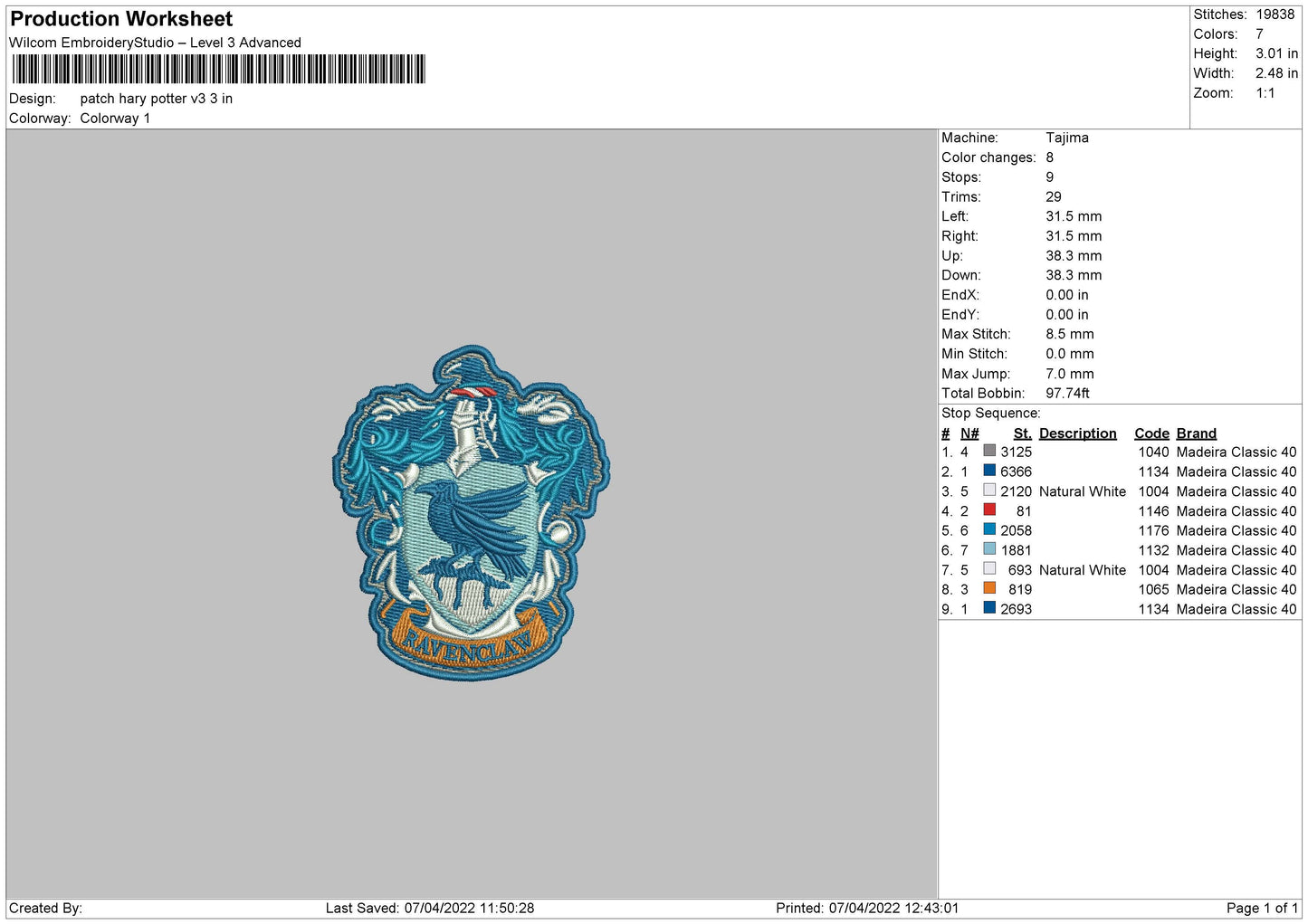Click the 'Page 1 of 1' footer text
Screen dimensions: 1308x924
tap(1263, 908)
